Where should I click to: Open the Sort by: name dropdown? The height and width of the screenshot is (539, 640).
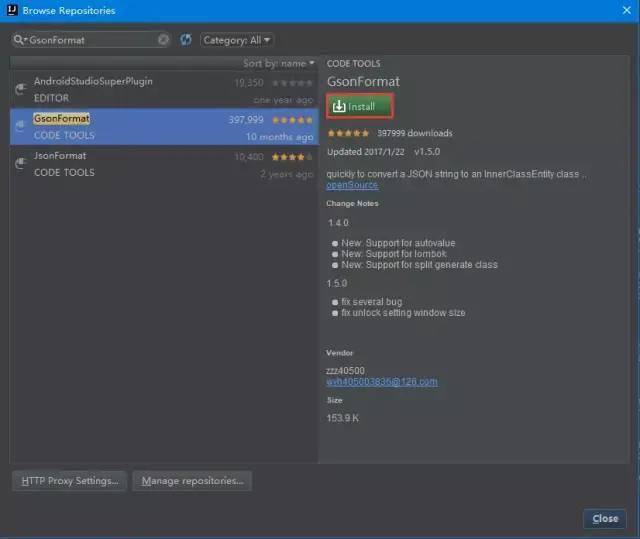pos(279,64)
